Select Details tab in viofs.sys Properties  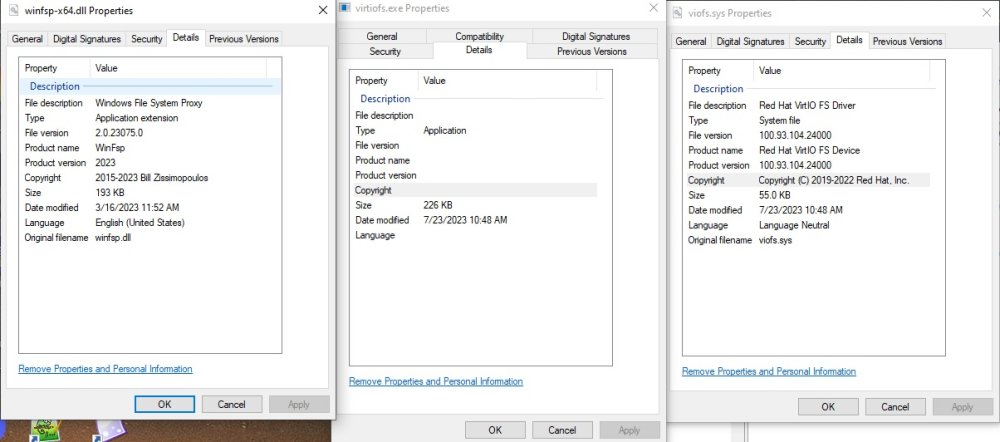[849, 40]
